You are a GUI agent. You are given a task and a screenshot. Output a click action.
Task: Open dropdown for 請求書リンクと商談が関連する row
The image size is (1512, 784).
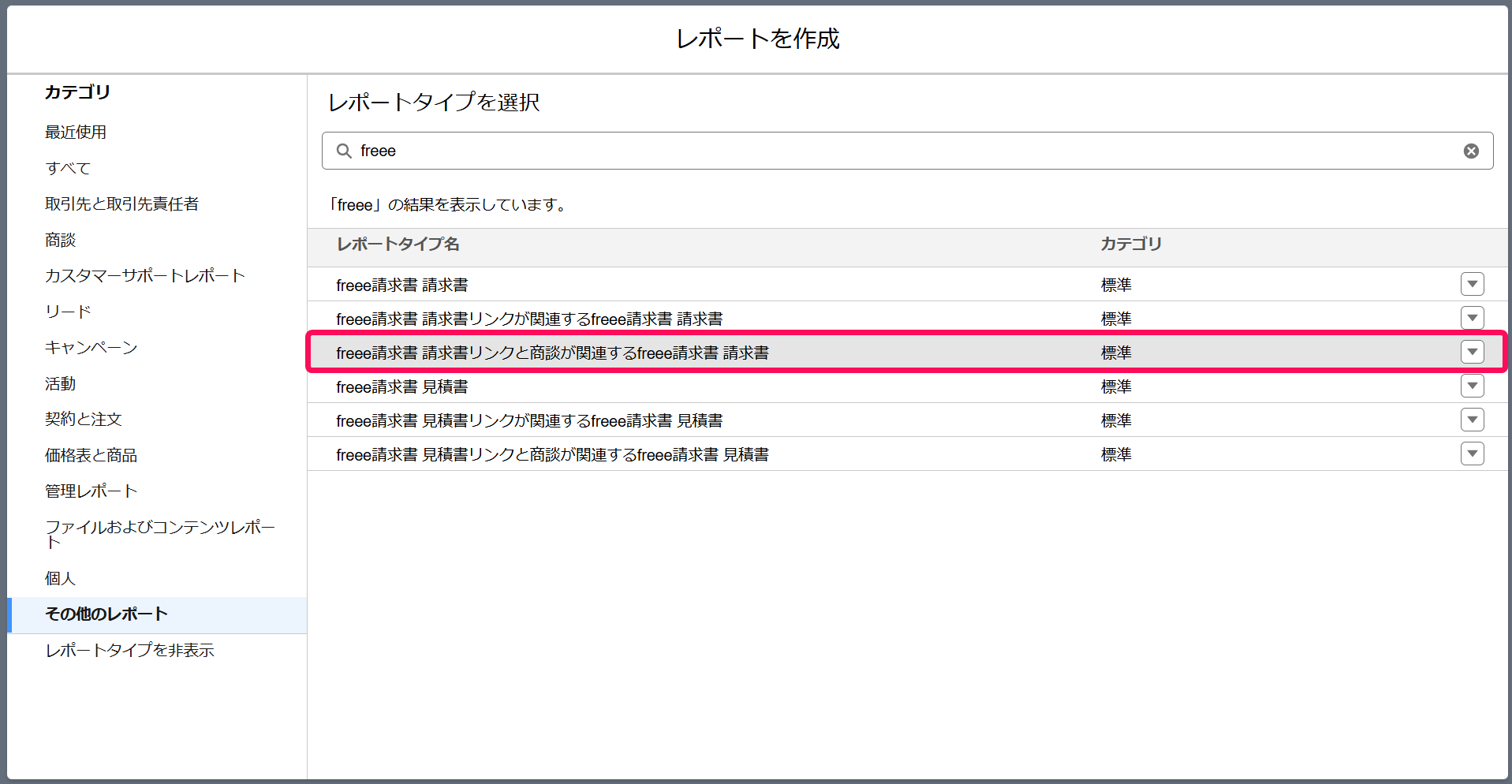click(x=1472, y=352)
